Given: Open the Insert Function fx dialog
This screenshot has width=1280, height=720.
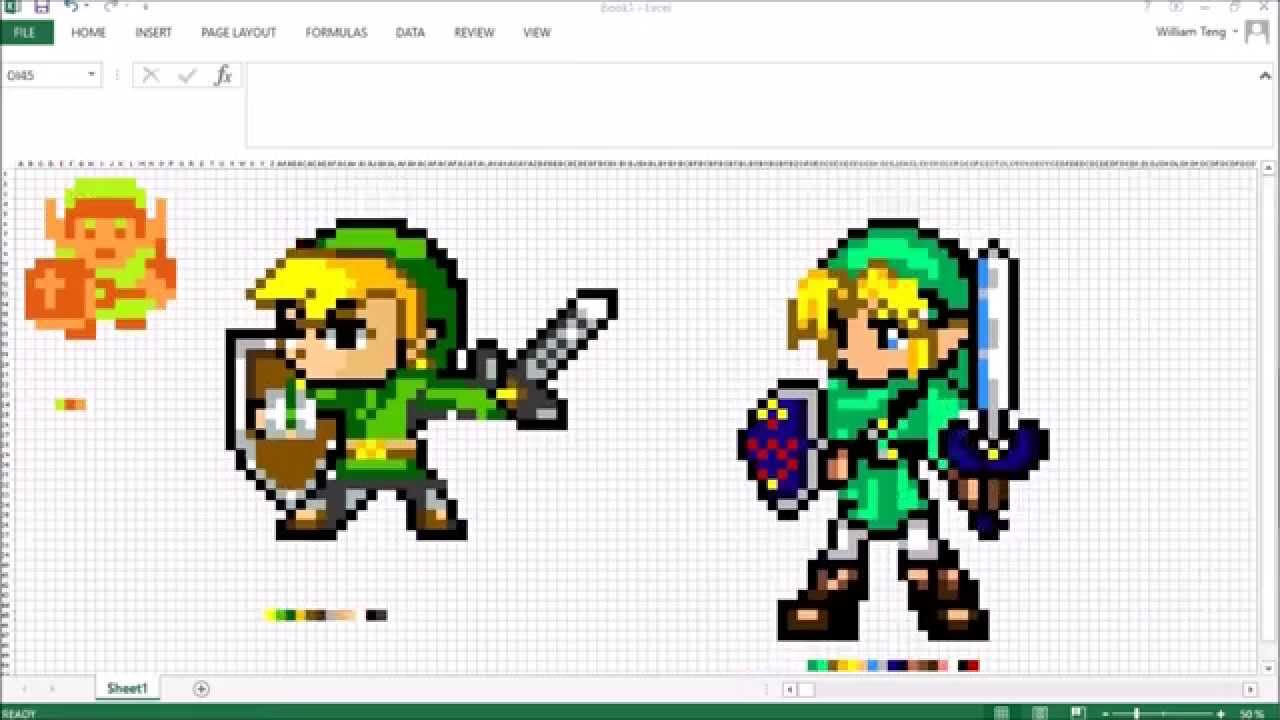Looking at the screenshot, I should pos(223,75).
